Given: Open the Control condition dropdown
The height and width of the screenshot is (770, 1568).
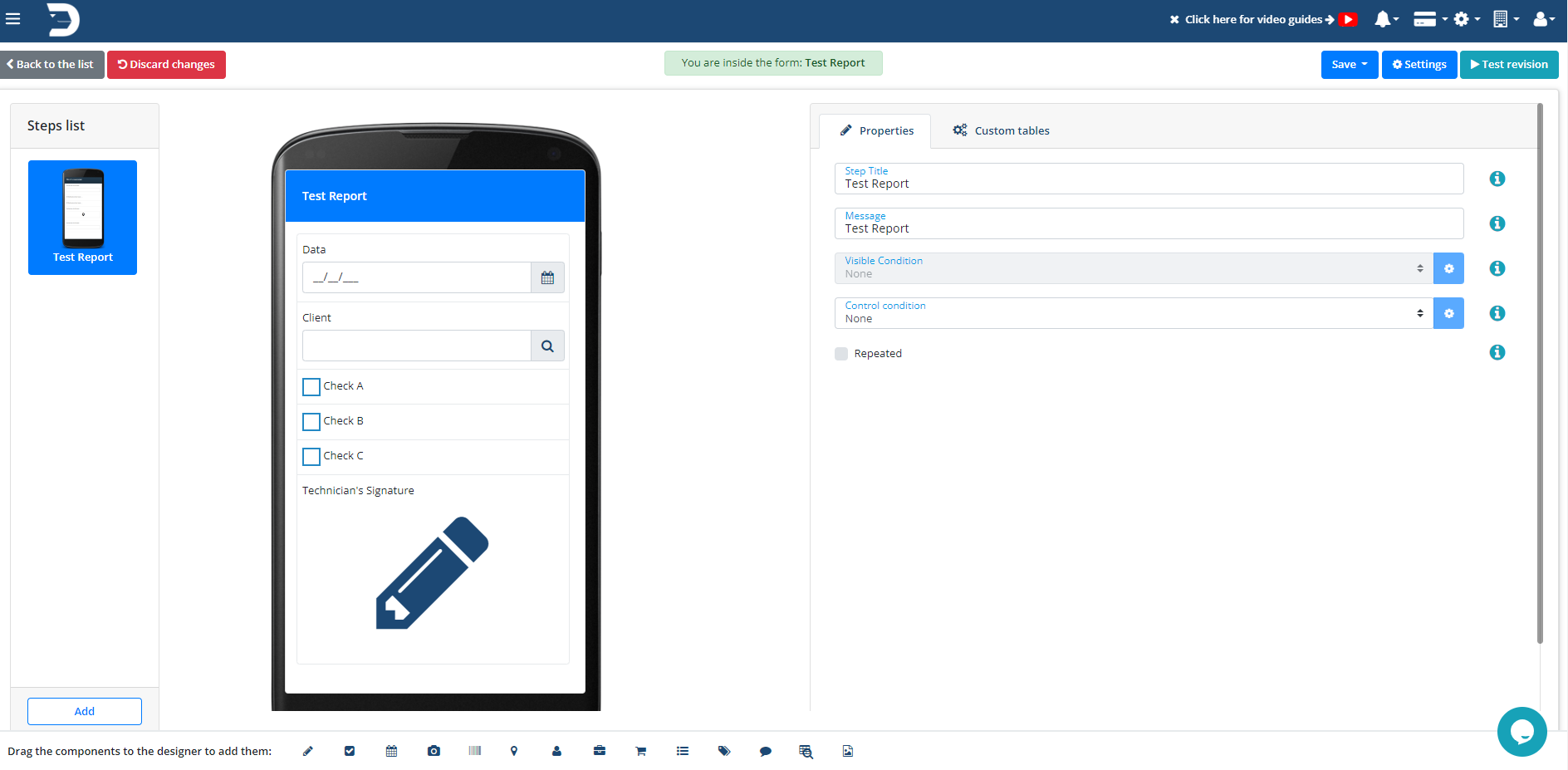Looking at the screenshot, I should 1134,313.
